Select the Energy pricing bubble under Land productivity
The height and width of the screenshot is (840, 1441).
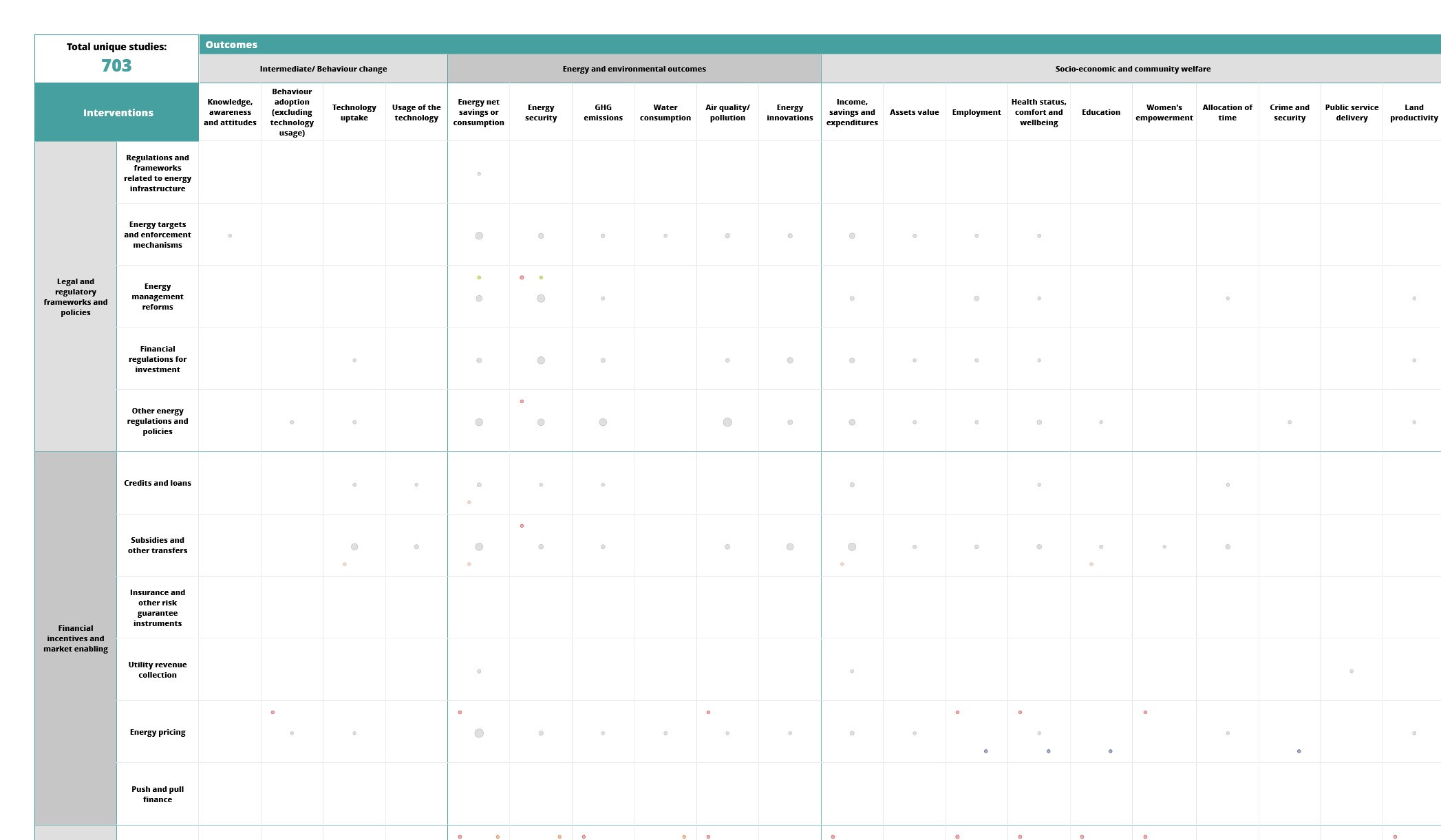1414,733
